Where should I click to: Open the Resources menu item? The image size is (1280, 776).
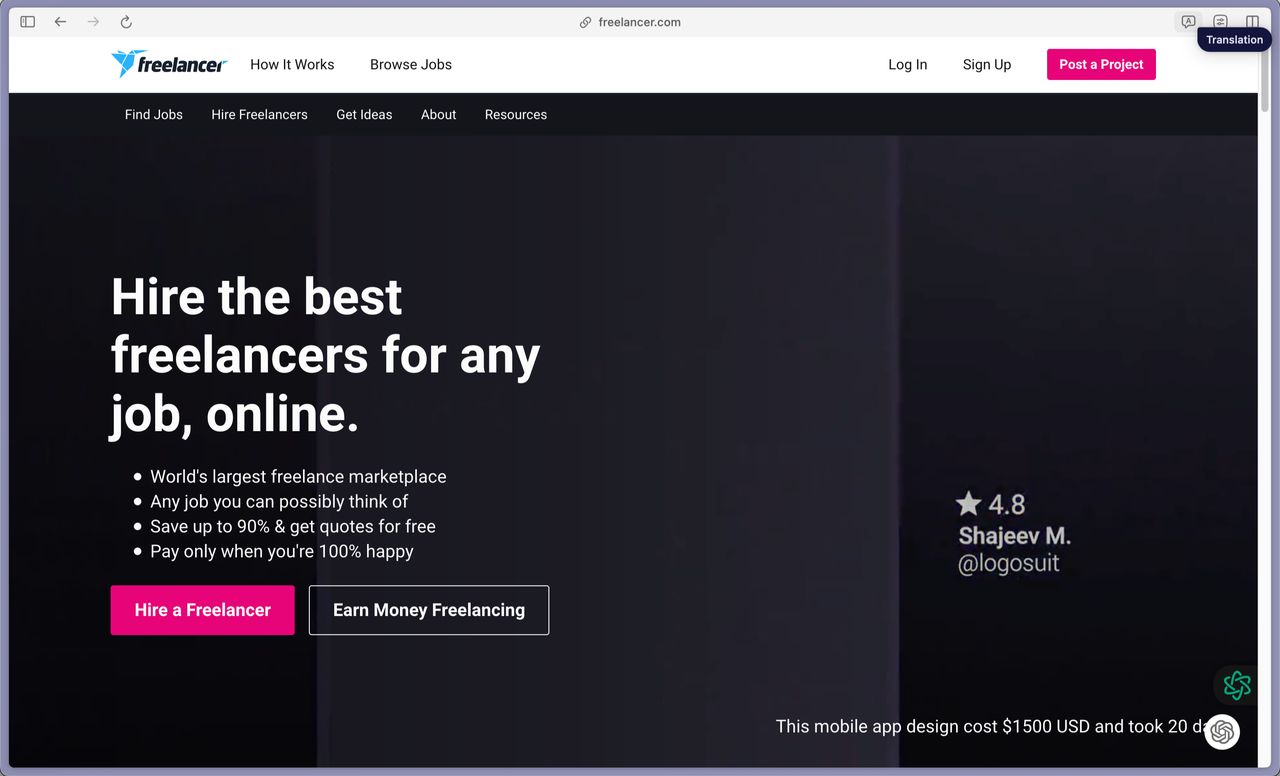tap(516, 115)
